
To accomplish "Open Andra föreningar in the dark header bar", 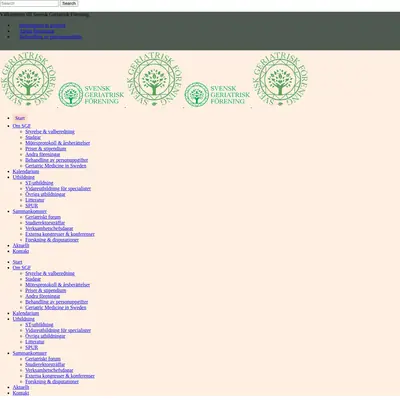I will click(x=37, y=31).
